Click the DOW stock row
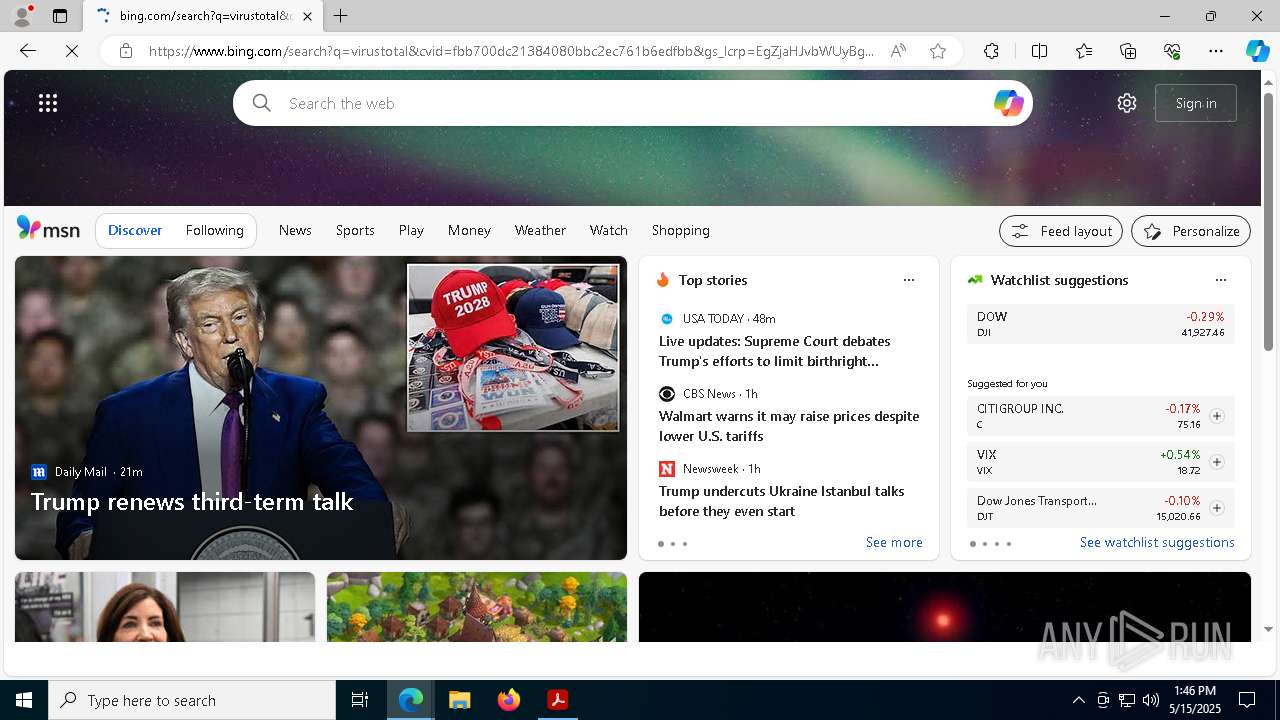Screen dimensions: 1280x720 pos(1101,324)
